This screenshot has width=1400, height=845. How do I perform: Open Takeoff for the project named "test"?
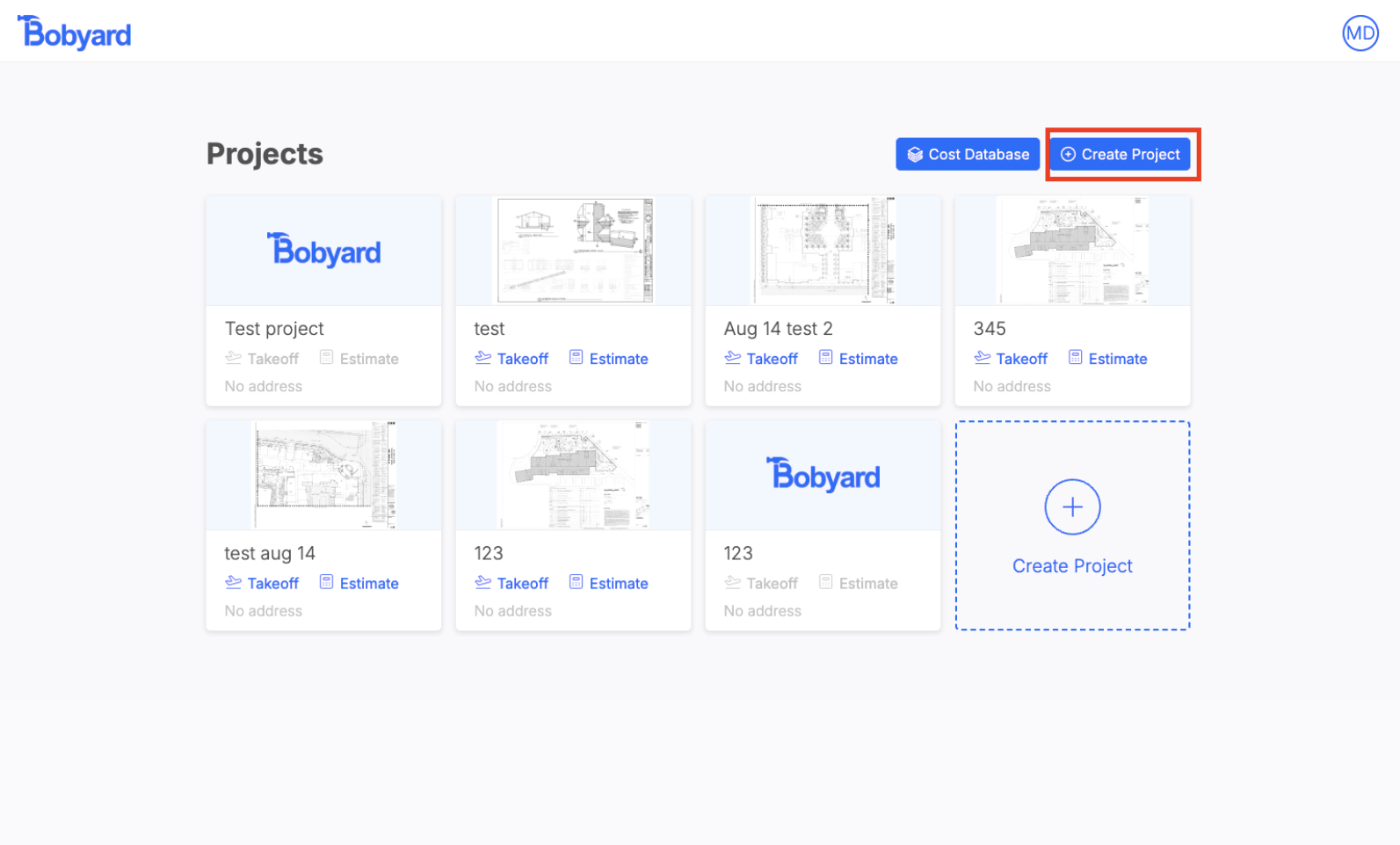[x=511, y=359]
